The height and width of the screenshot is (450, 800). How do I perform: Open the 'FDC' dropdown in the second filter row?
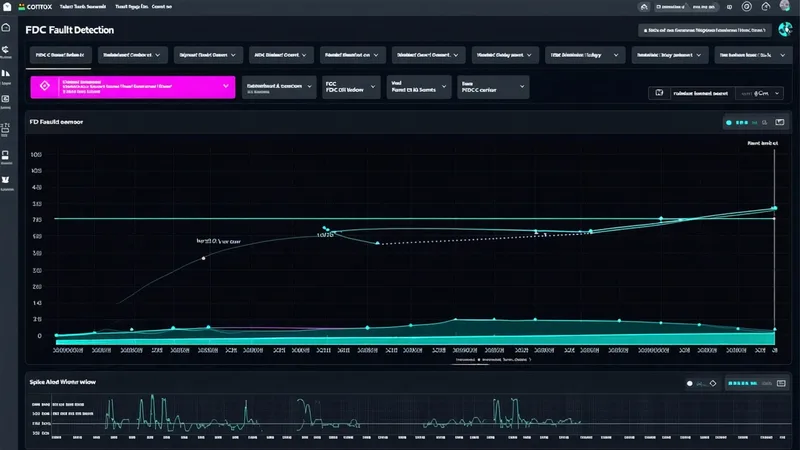(351, 87)
